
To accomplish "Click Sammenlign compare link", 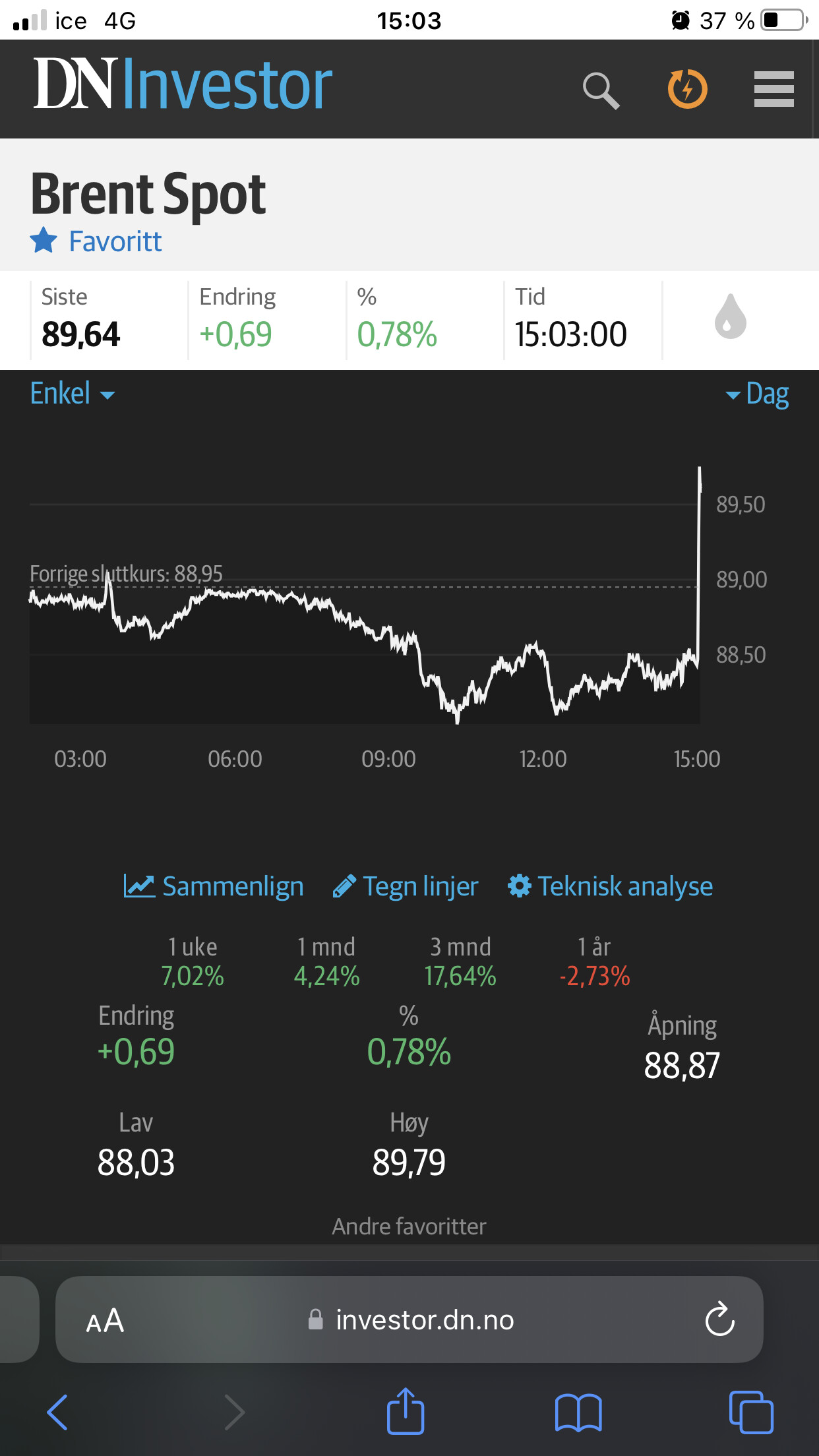I will point(214,886).
